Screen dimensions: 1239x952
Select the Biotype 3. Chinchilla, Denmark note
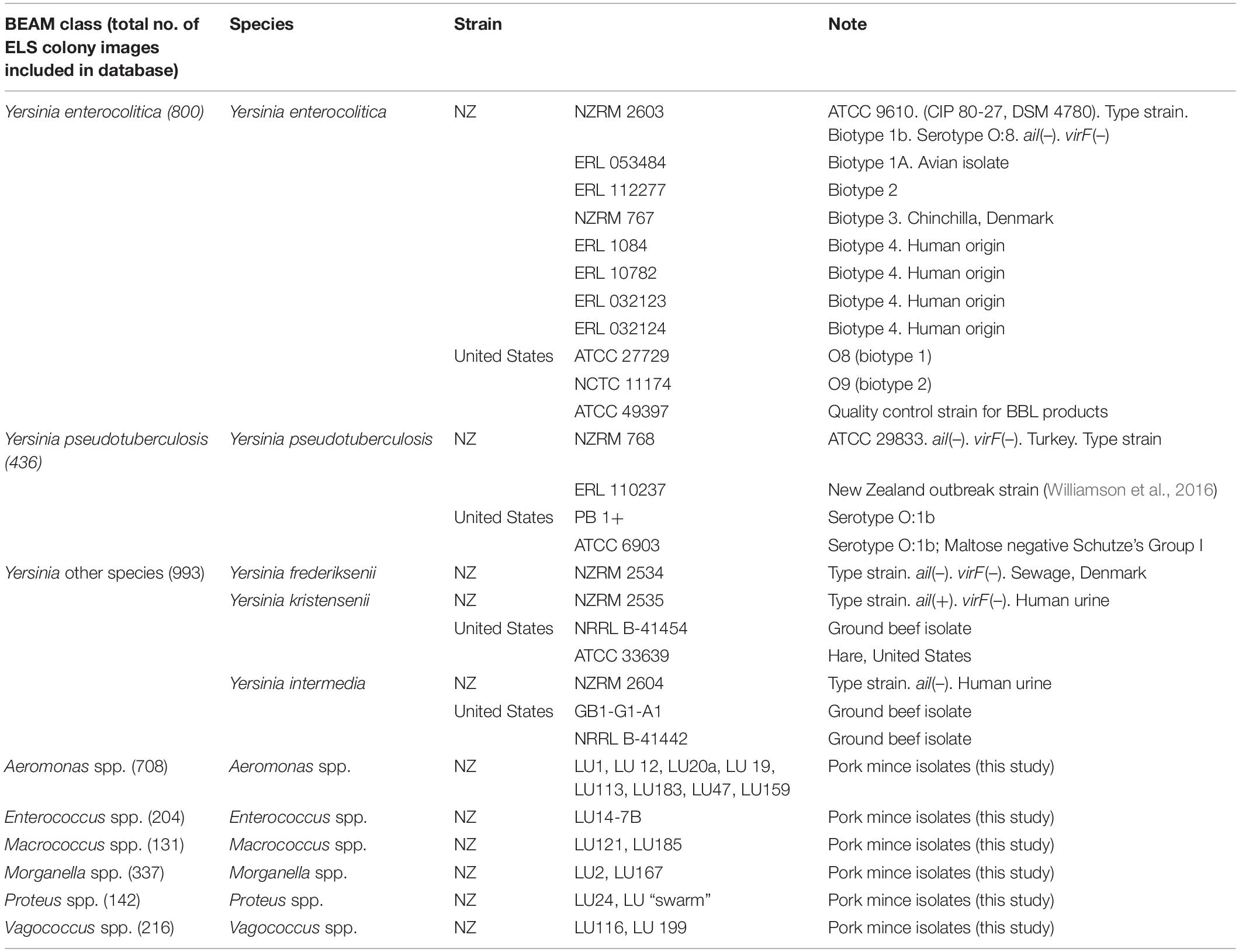(x=940, y=218)
